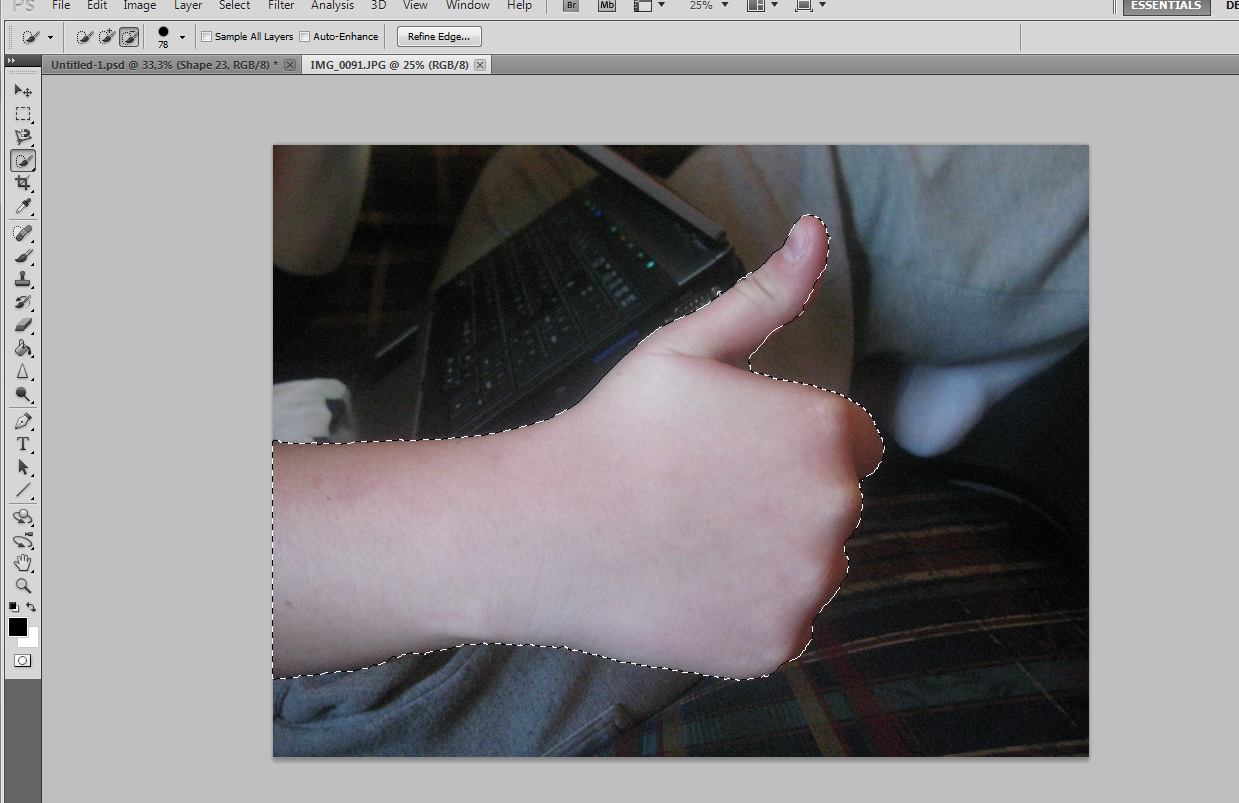The height and width of the screenshot is (803, 1239).
Task: Open the 3D menu
Action: click(x=378, y=5)
